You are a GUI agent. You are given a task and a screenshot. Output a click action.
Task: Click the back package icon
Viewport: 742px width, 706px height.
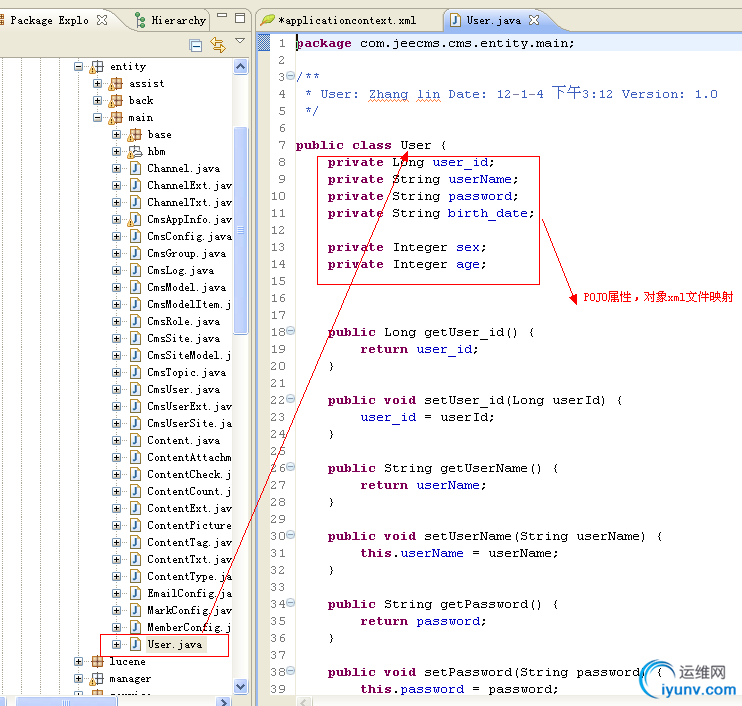(115, 101)
